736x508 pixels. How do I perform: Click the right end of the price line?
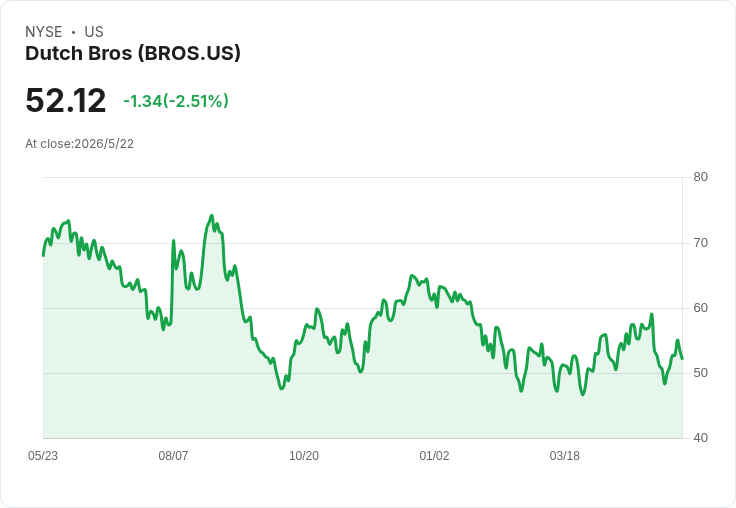(682, 359)
